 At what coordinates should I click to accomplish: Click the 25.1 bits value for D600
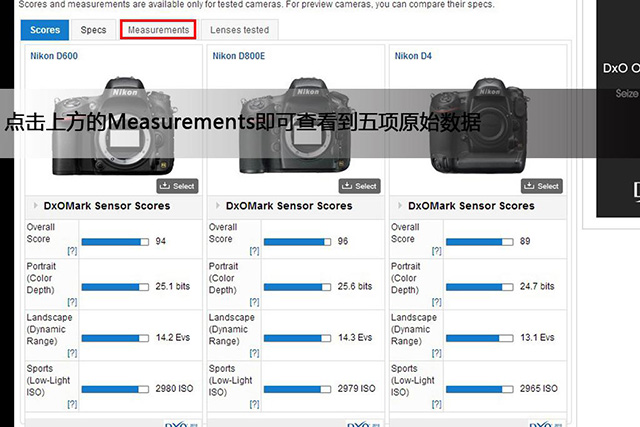tap(173, 286)
